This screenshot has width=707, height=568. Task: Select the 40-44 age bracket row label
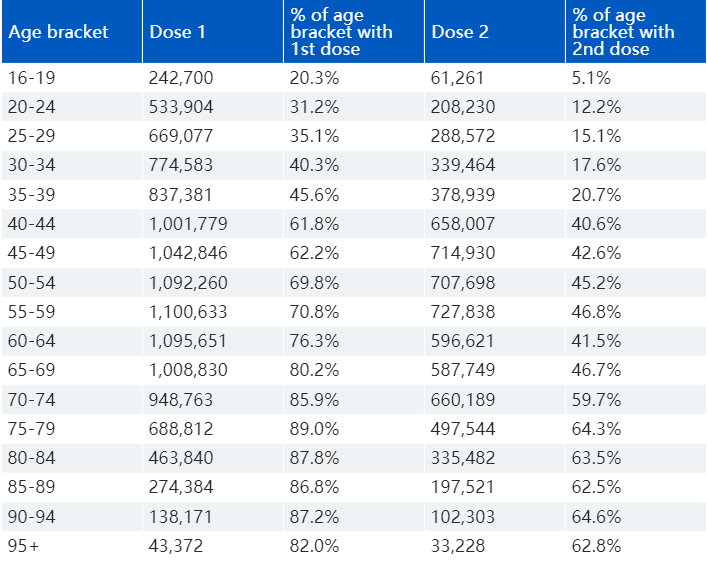point(32,224)
